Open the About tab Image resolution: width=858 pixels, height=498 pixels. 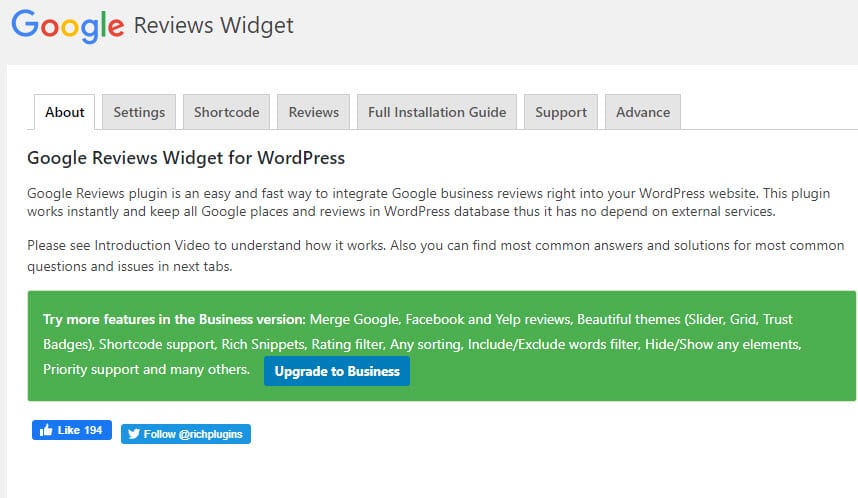pyautogui.click(x=65, y=112)
